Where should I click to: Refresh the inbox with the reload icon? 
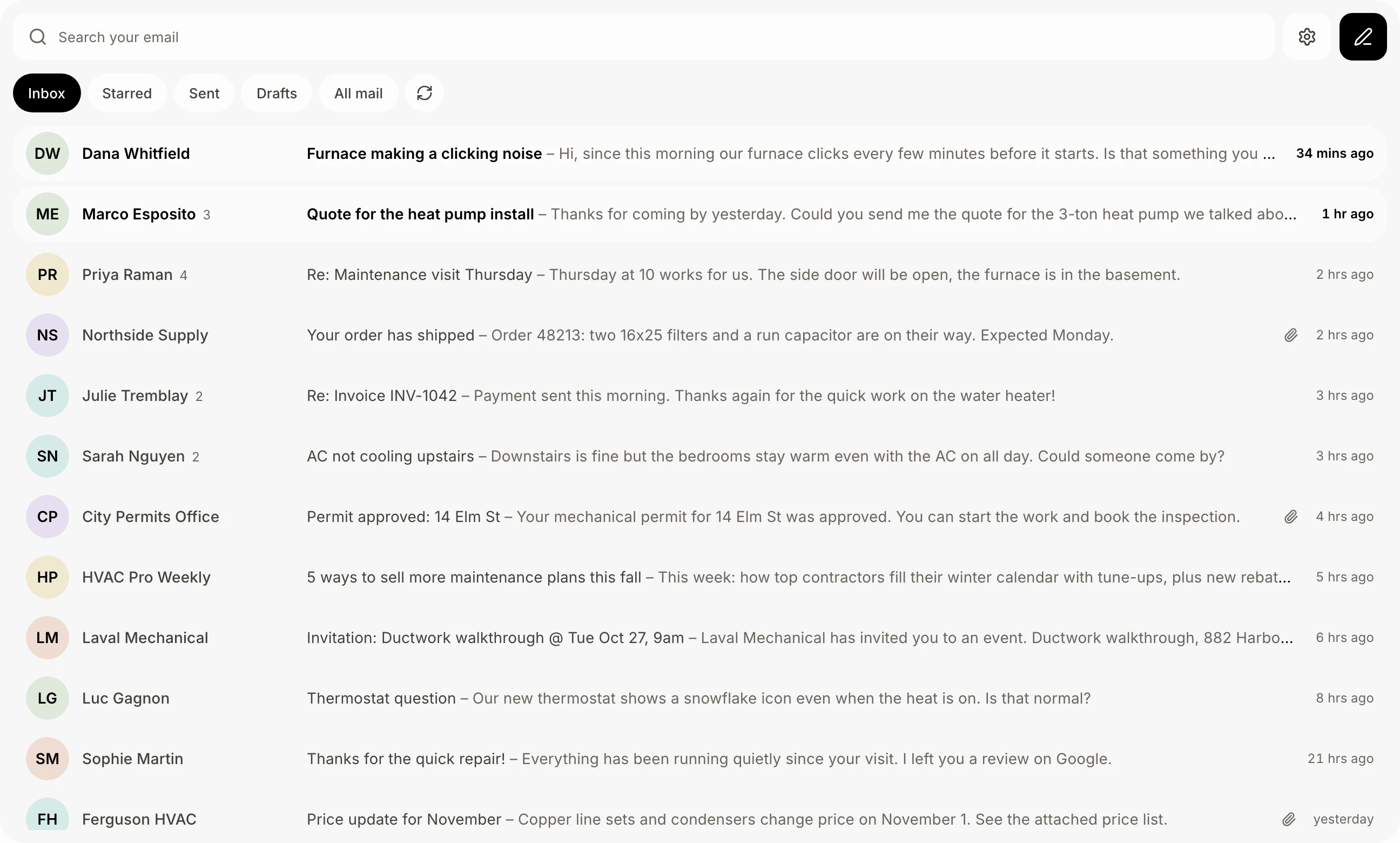pyautogui.click(x=424, y=93)
